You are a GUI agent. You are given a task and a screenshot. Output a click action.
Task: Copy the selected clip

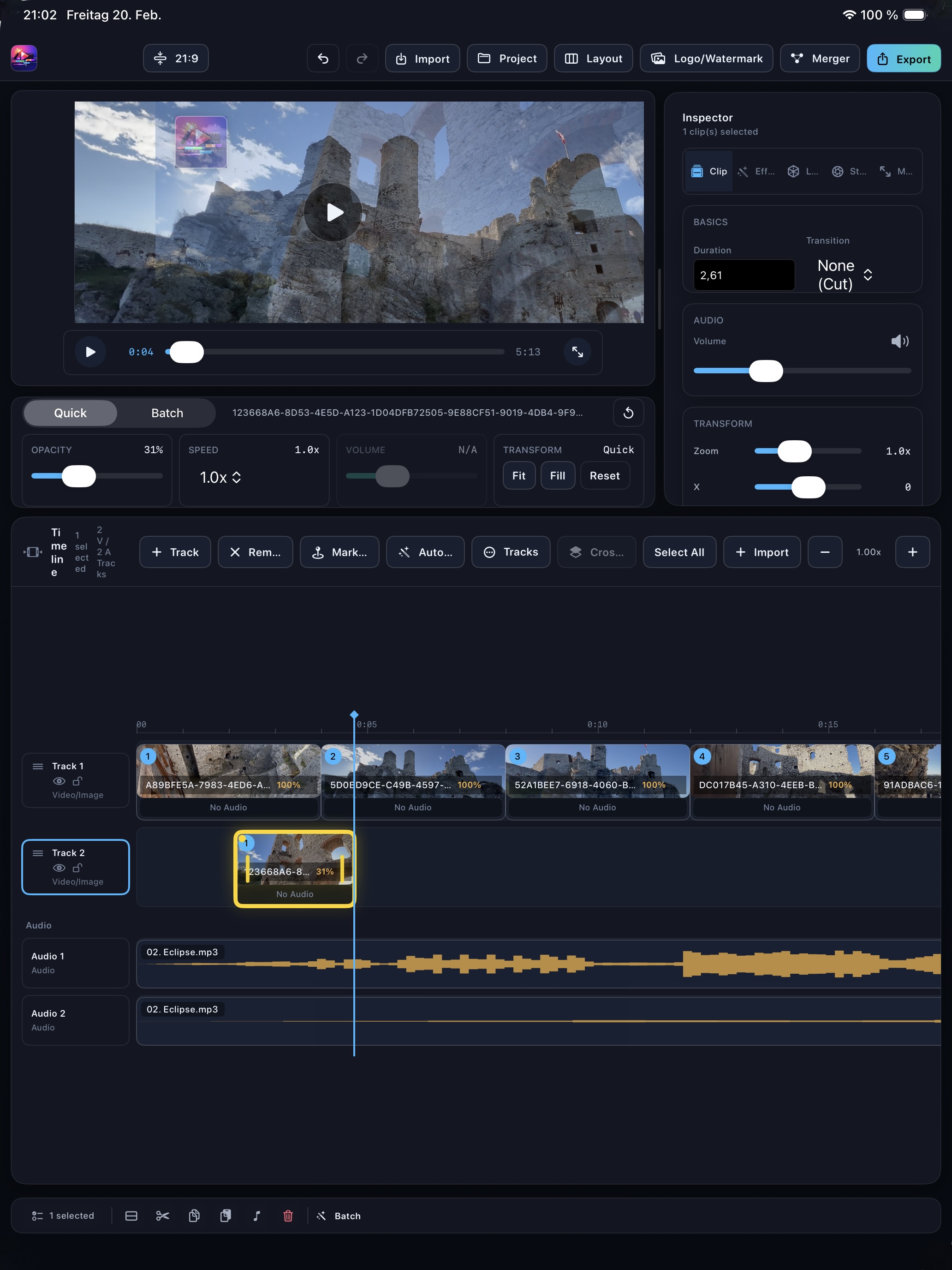[194, 1216]
